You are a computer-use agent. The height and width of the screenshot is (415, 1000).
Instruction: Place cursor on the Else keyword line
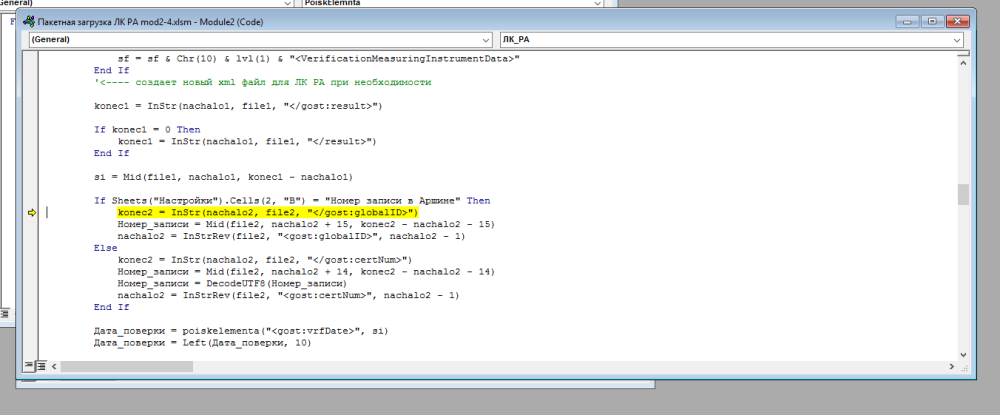(105, 246)
